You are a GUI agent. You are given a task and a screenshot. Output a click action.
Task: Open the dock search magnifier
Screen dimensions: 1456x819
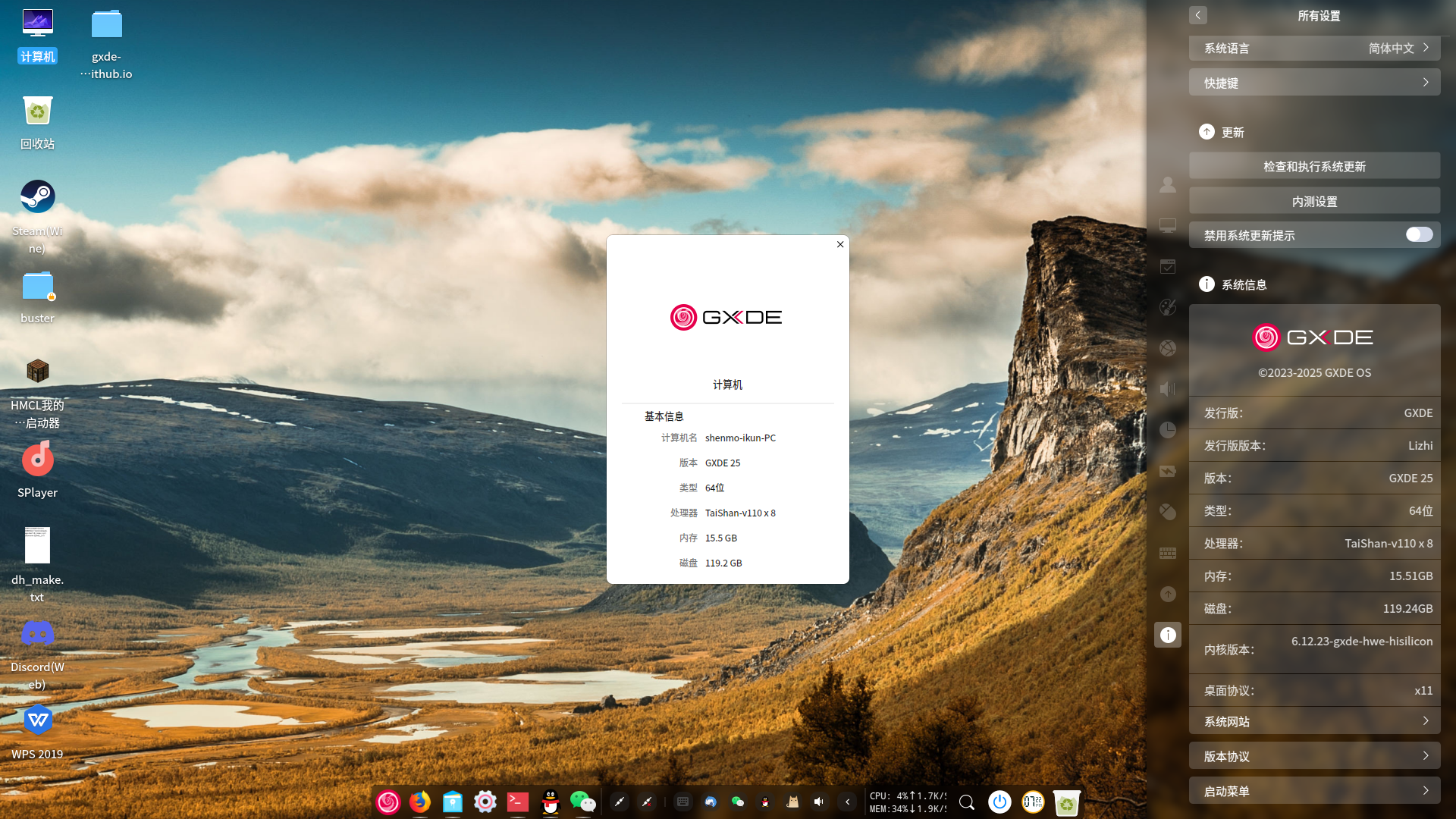pos(967,802)
